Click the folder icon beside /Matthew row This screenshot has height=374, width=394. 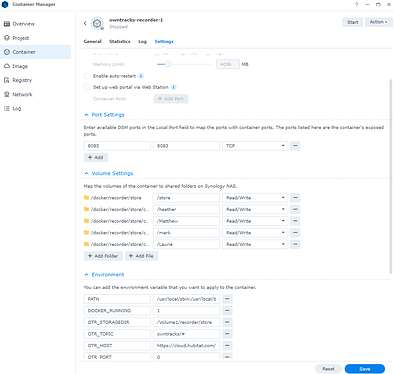click(87, 221)
